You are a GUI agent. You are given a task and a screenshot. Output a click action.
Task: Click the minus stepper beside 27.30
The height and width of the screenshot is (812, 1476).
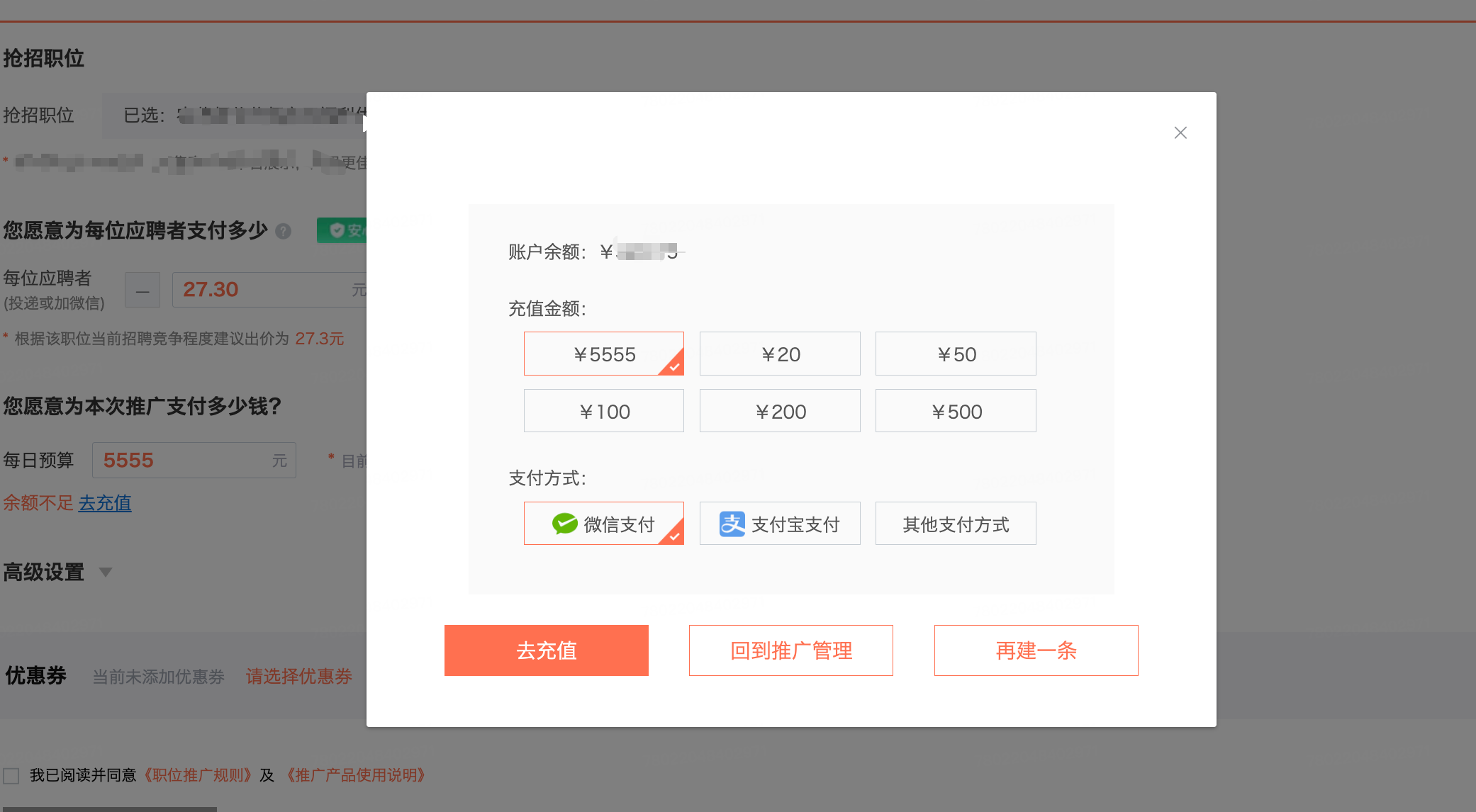(142, 290)
